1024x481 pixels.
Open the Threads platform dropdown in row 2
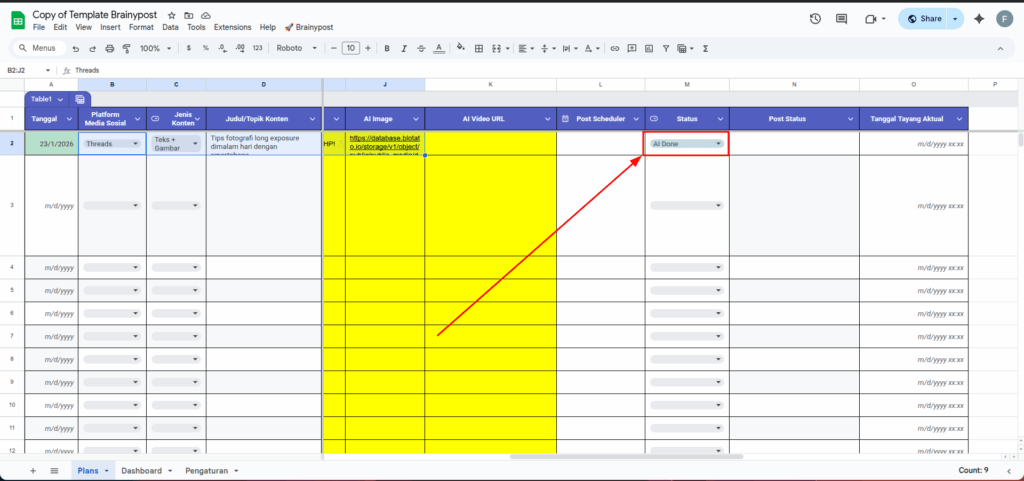135,144
